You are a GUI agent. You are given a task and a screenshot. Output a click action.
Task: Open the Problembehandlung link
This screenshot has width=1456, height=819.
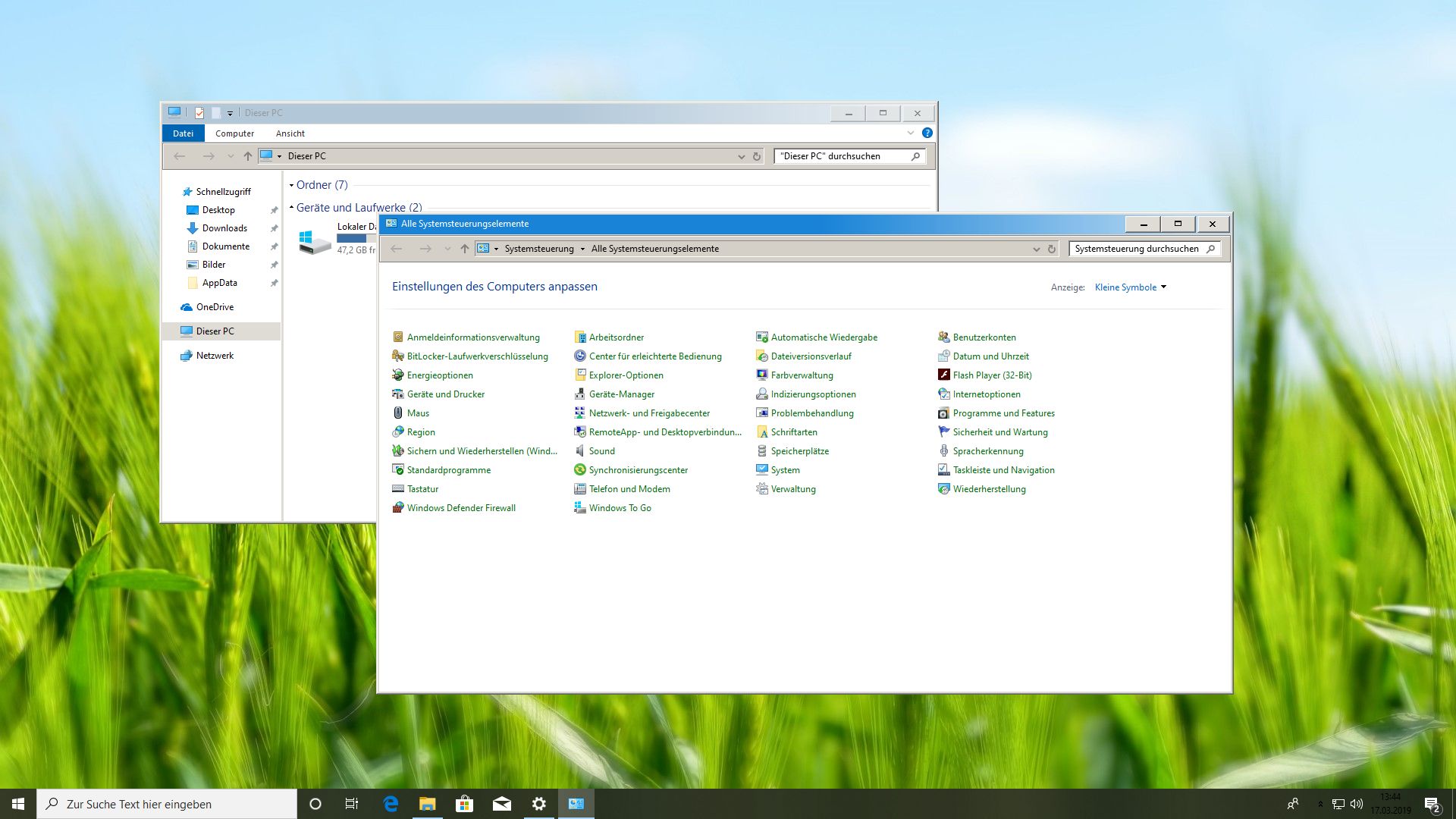(812, 413)
